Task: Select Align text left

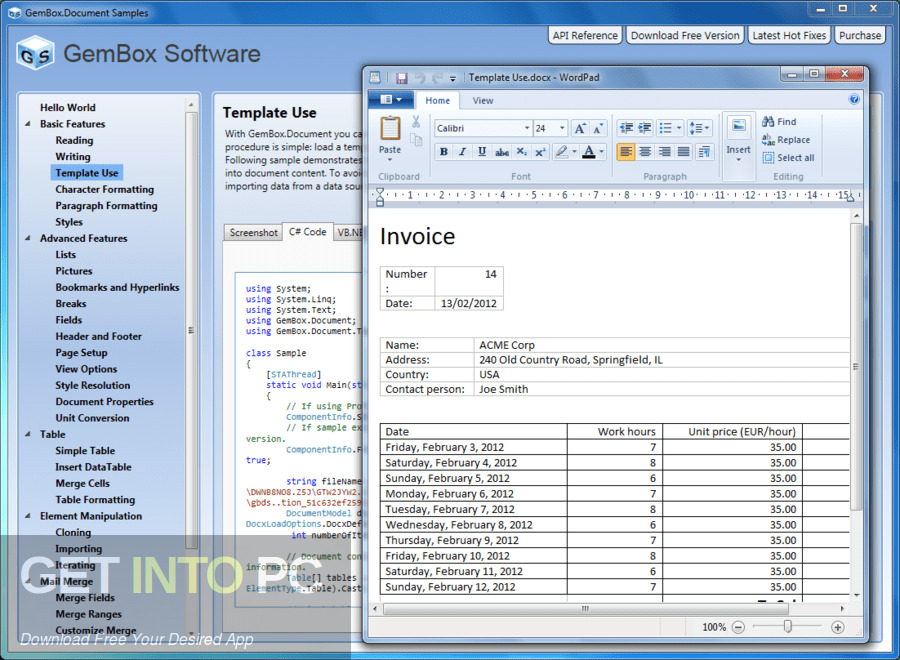Action: pos(626,152)
